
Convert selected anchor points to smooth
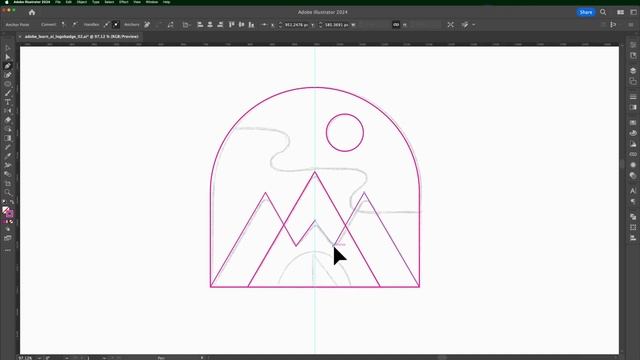point(75,24)
